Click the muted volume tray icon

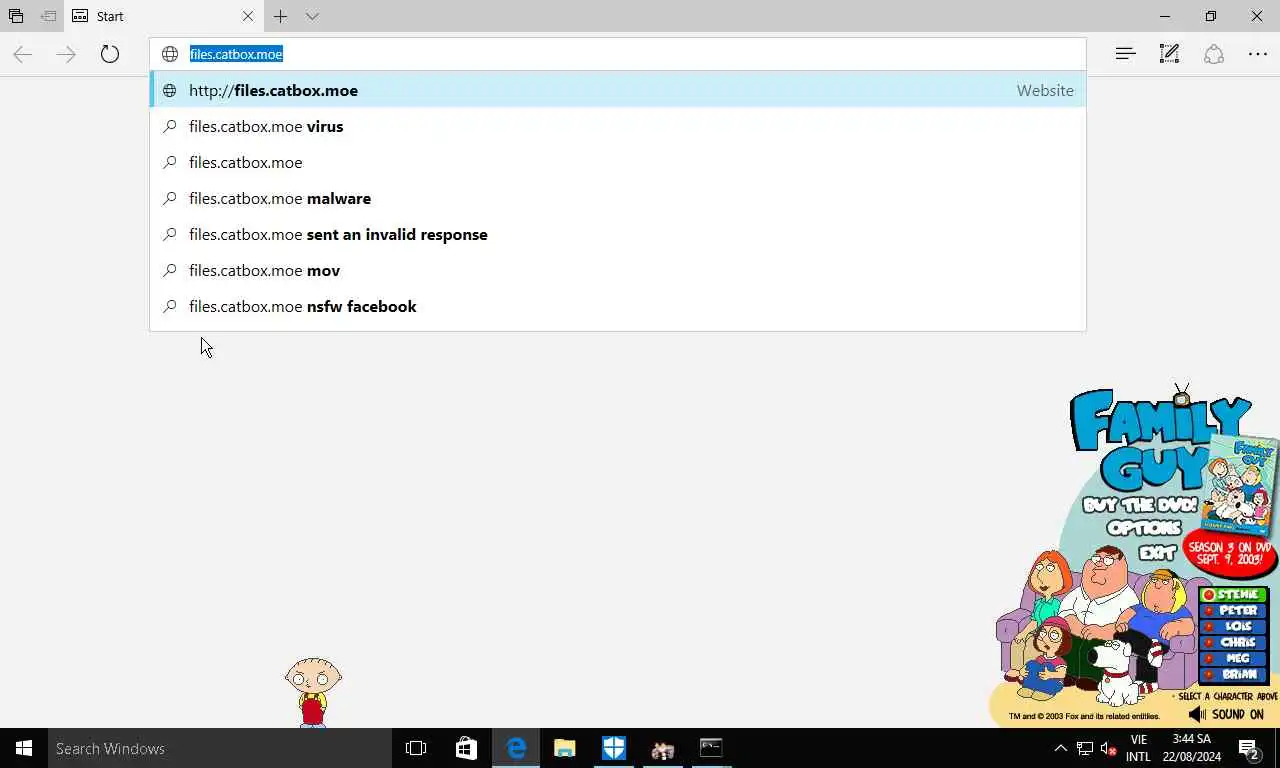[x=1108, y=748]
